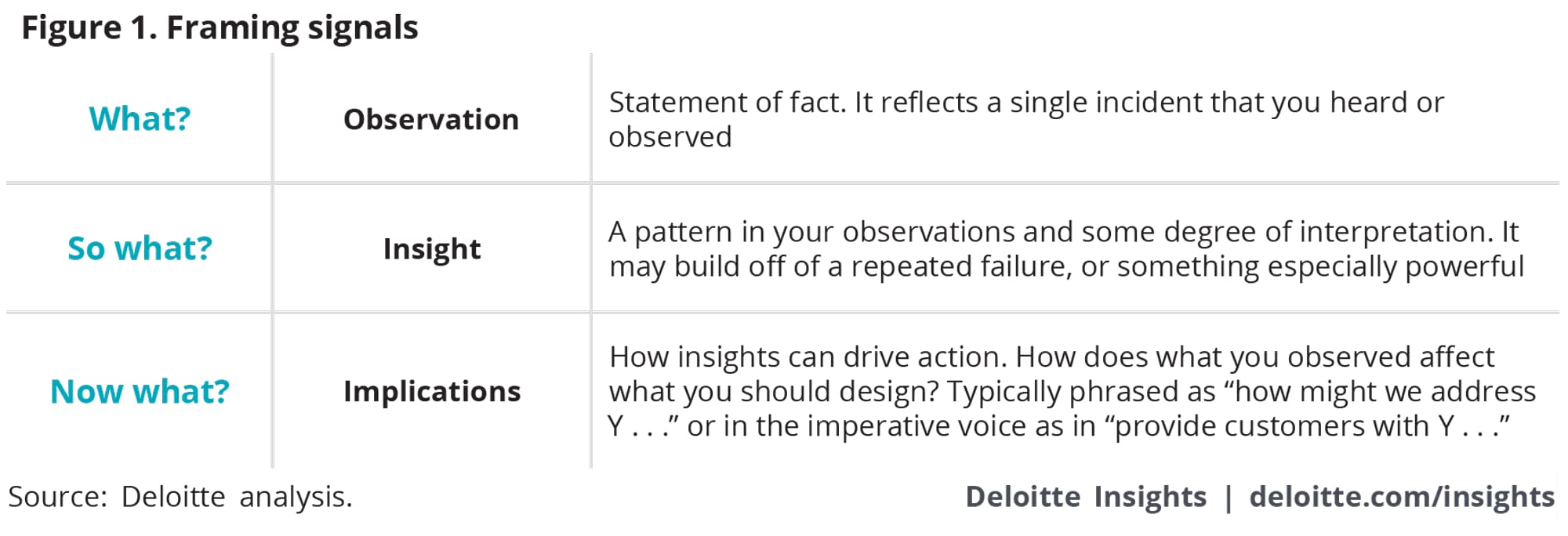Click the "Figure 1. Framing signals" title
Screen dimensions: 1568x536
[x=220, y=27]
